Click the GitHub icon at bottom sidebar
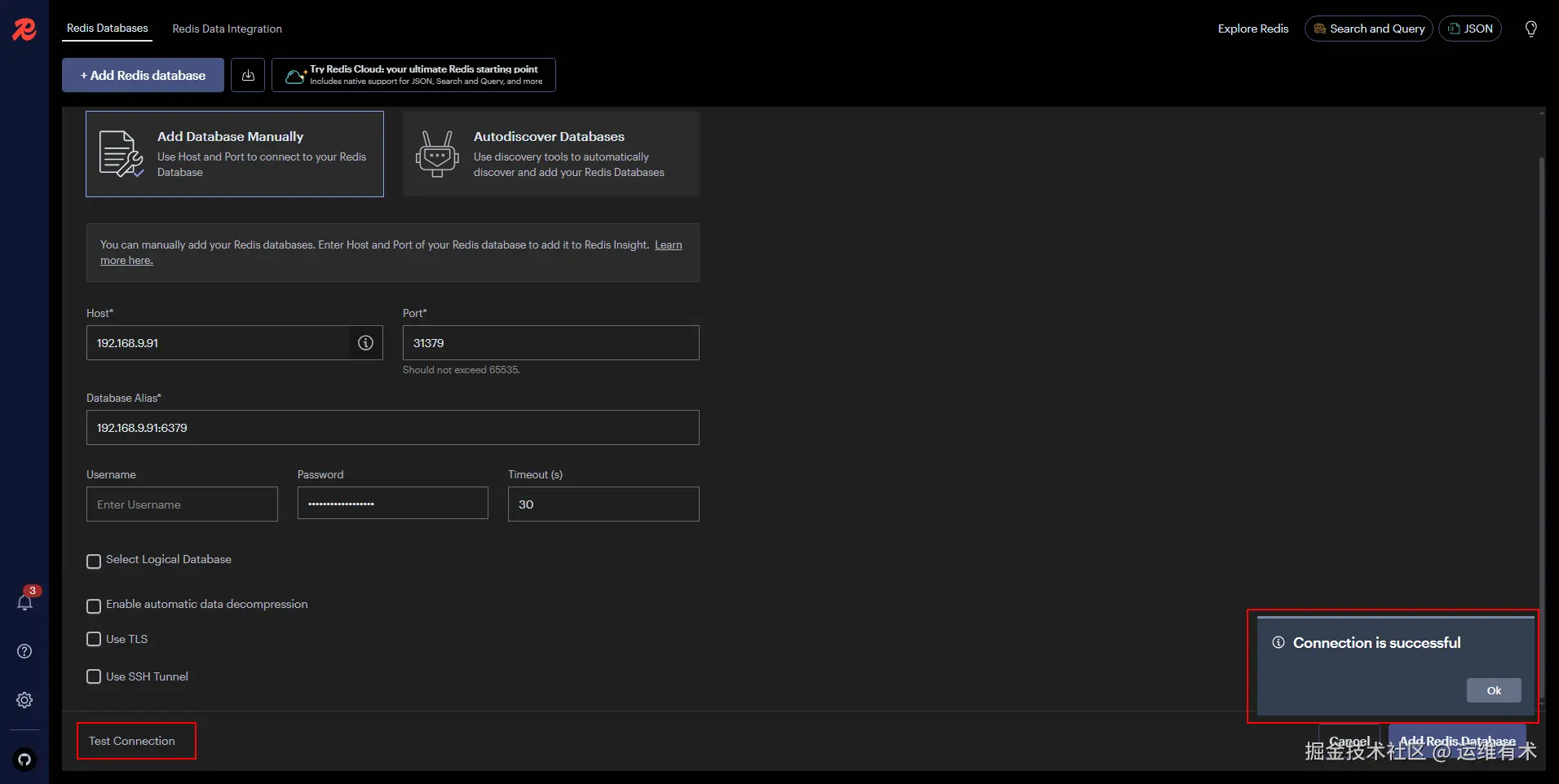The width and height of the screenshot is (1559, 784). (24, 760)
